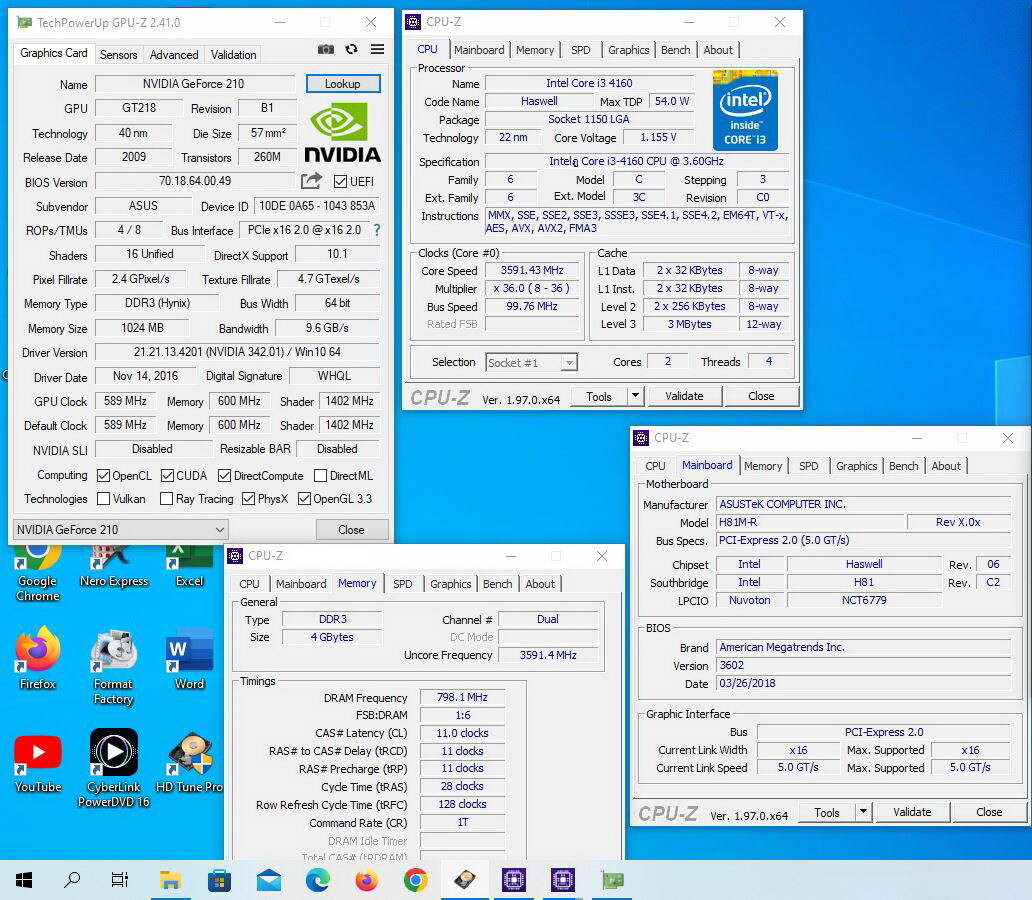Click the Close button in GPU-Z
1032x900 pixels.
[351, 530]
